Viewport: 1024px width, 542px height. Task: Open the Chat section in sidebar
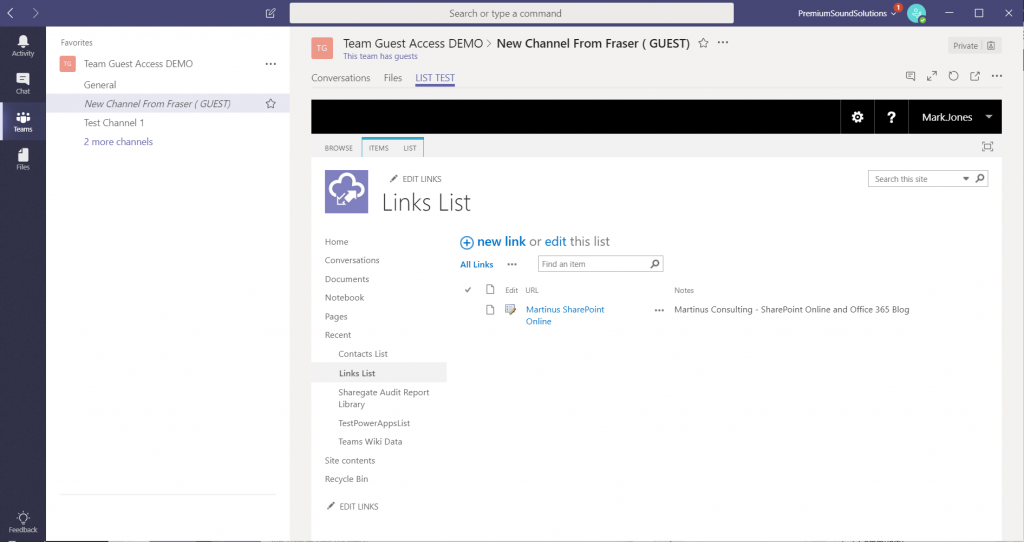(x=23, y=84)
